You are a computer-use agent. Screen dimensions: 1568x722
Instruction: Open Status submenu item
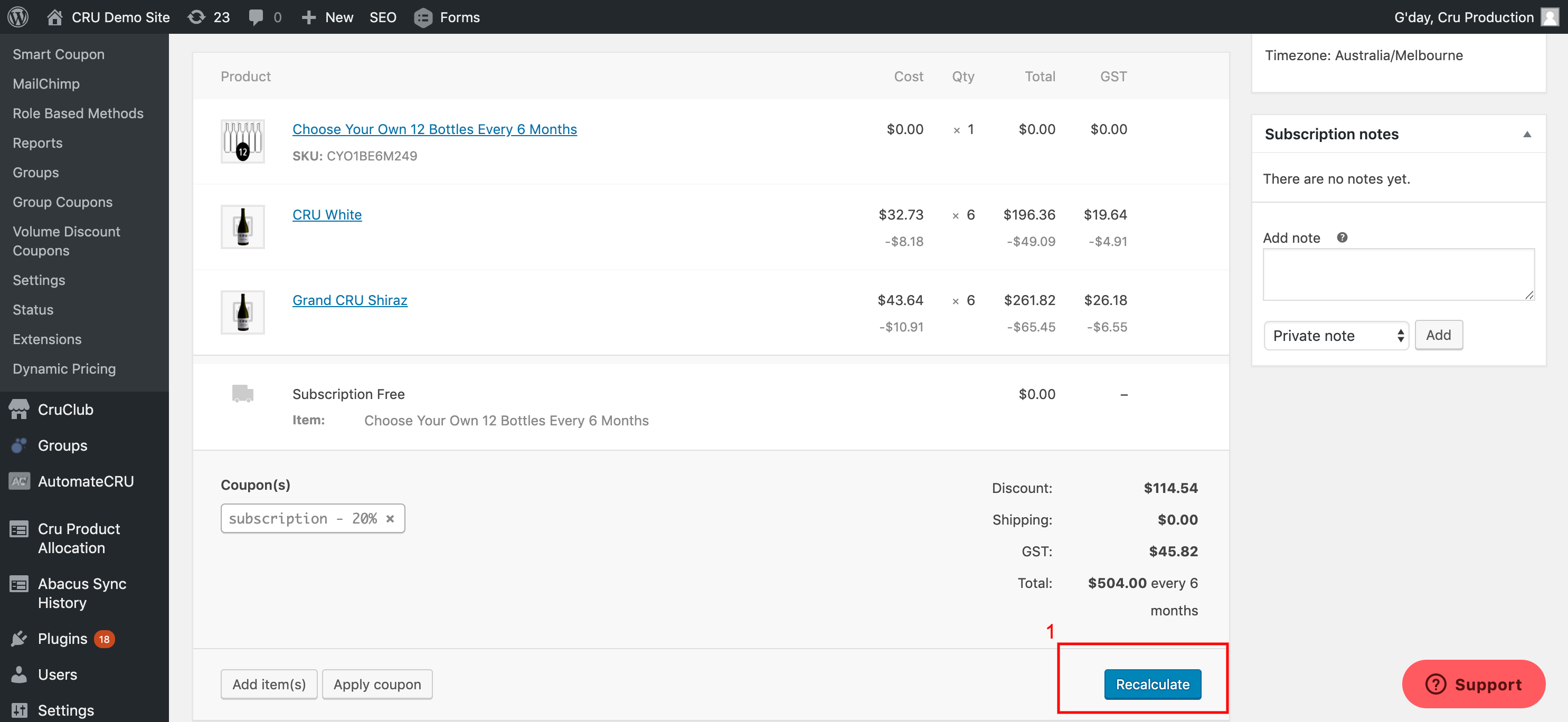click(x=33, y=310)
